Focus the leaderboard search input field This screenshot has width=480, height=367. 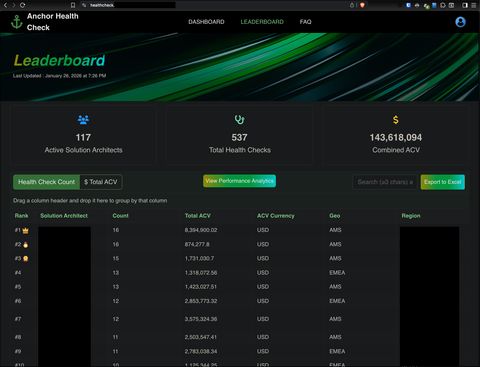(x=385, y=182)
